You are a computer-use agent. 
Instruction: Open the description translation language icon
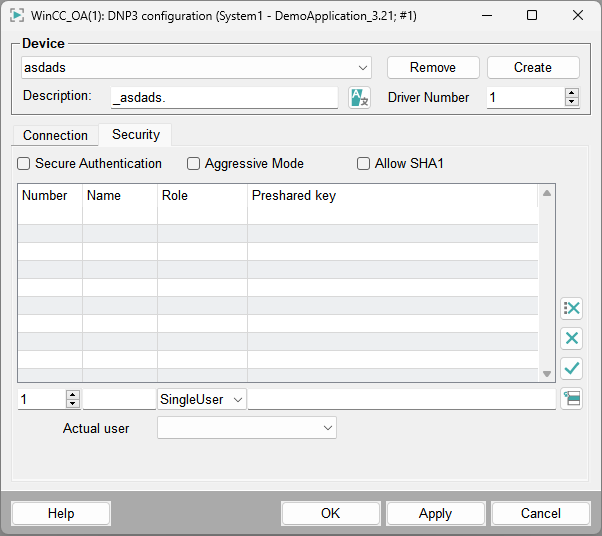pos(359,97)
